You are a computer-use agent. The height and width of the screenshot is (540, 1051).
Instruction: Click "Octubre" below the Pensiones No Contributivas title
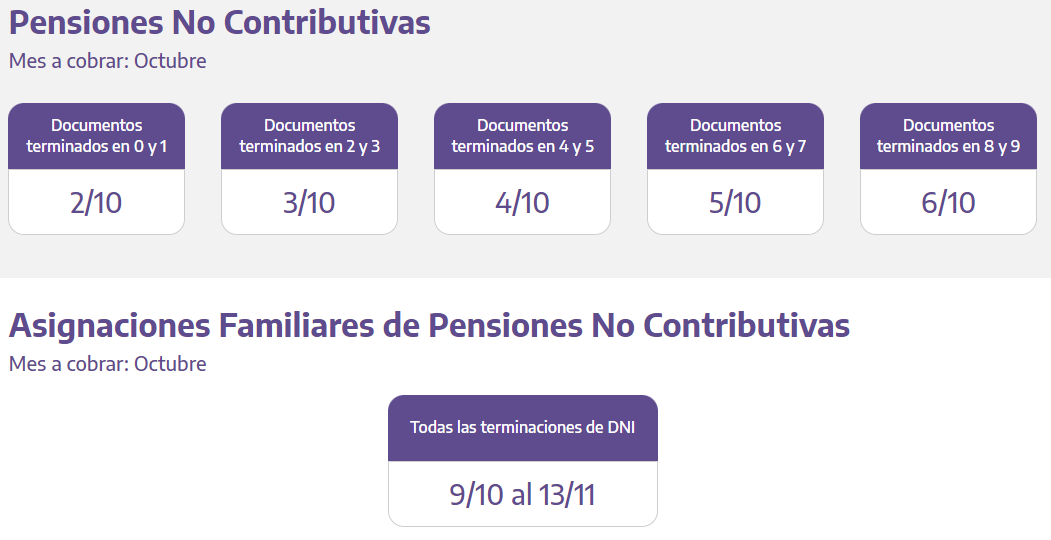(x=170, y=61)
